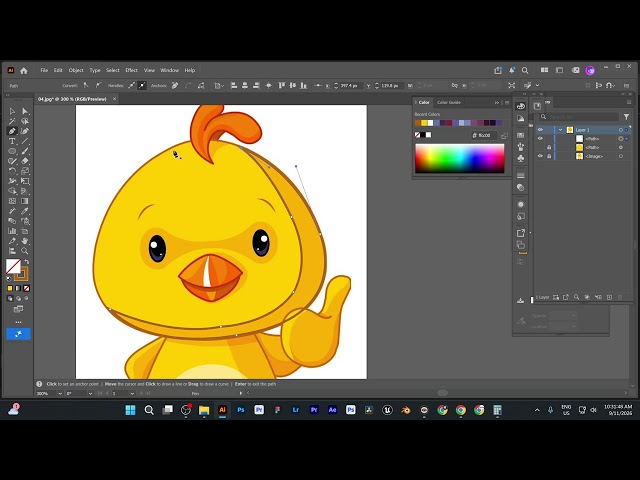Open Windows Start menu
640x480 pixels.
131,410
